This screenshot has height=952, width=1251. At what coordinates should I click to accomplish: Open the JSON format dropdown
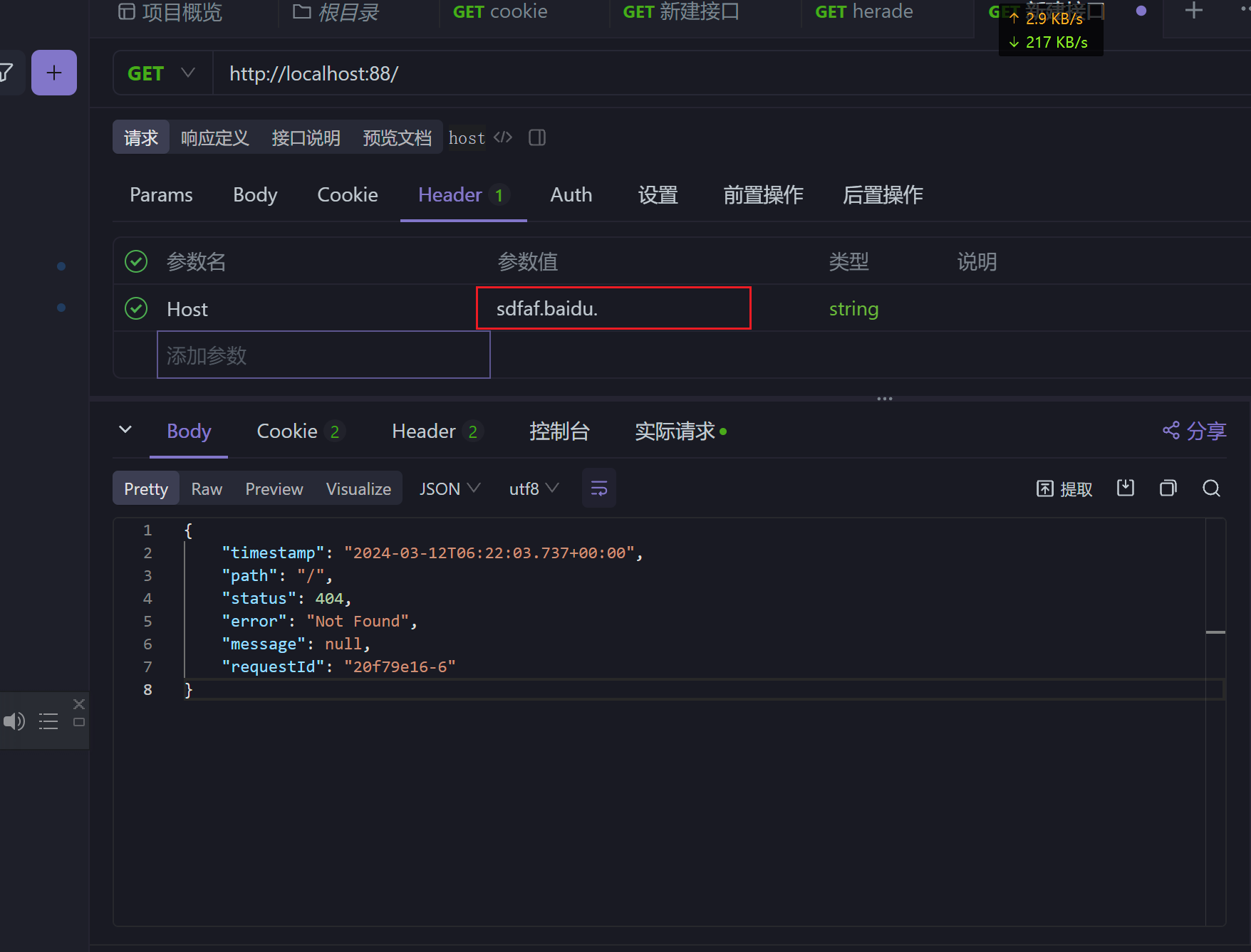(x=450, y=488)
